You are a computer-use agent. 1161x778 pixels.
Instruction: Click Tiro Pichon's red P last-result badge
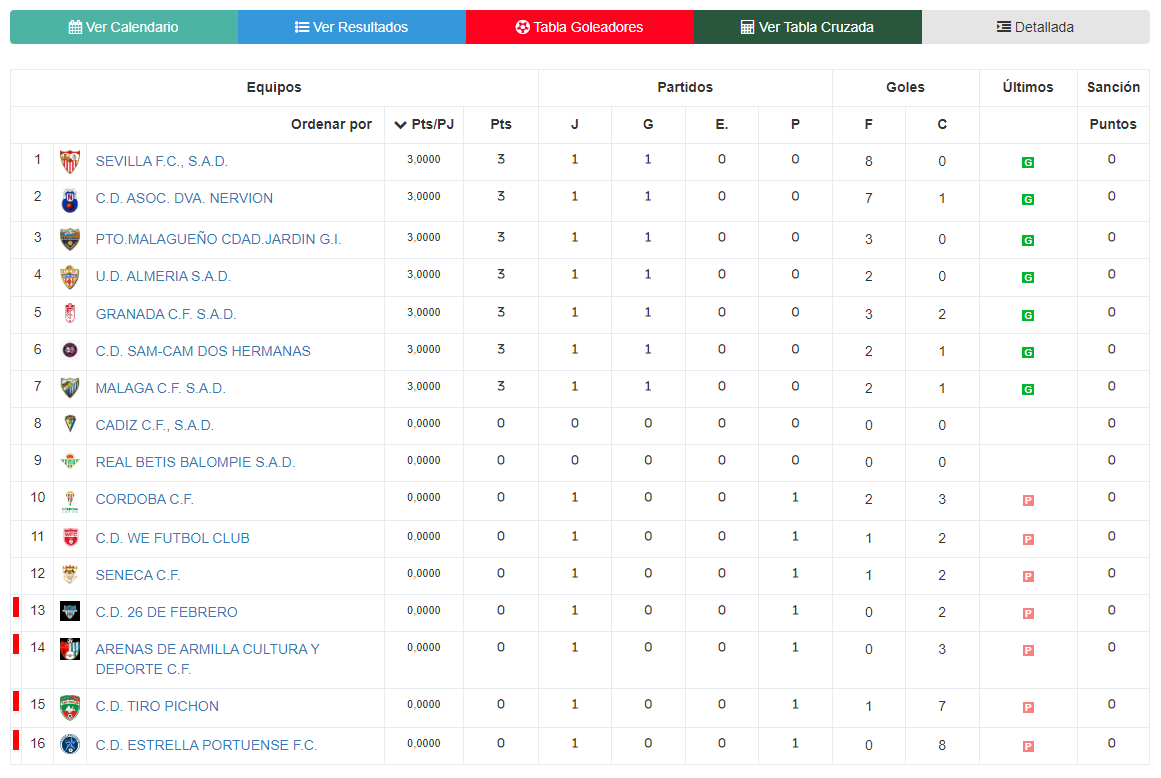pos(1028,707)
